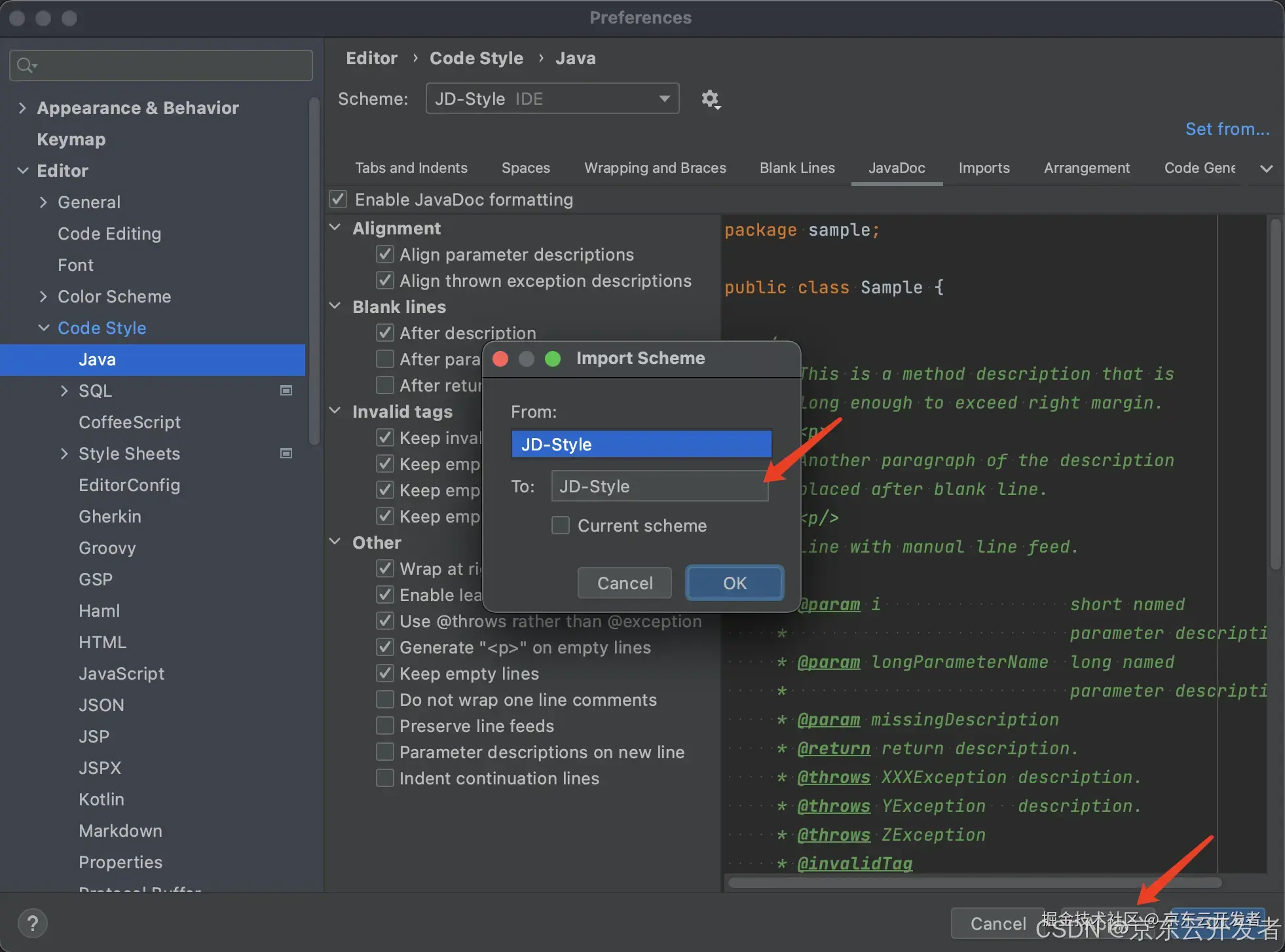The image size is (1285, 952).
Task: Expand Appearance & Behavior tree node
Action: (22, 108)
